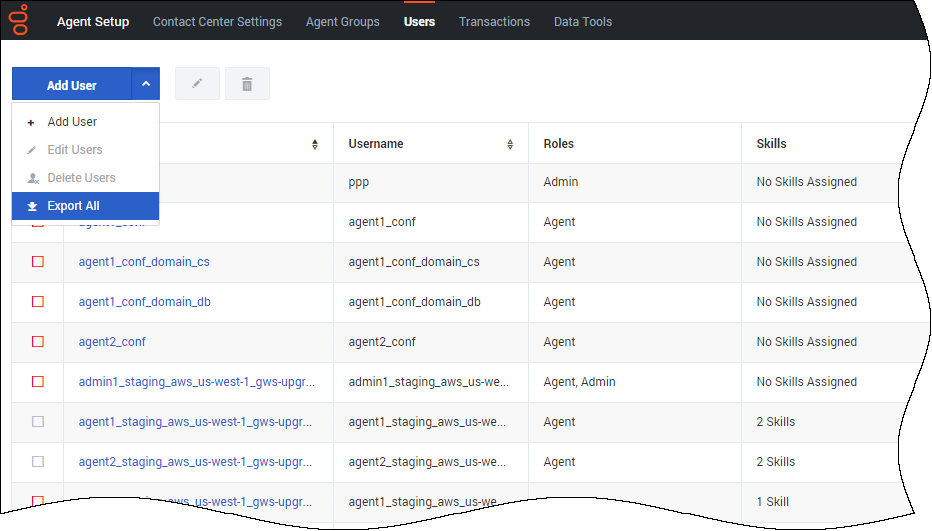Check the admin1_staging_aws row checkbox
This screenshot has height=531, width=932.
[x=38, y=382]
